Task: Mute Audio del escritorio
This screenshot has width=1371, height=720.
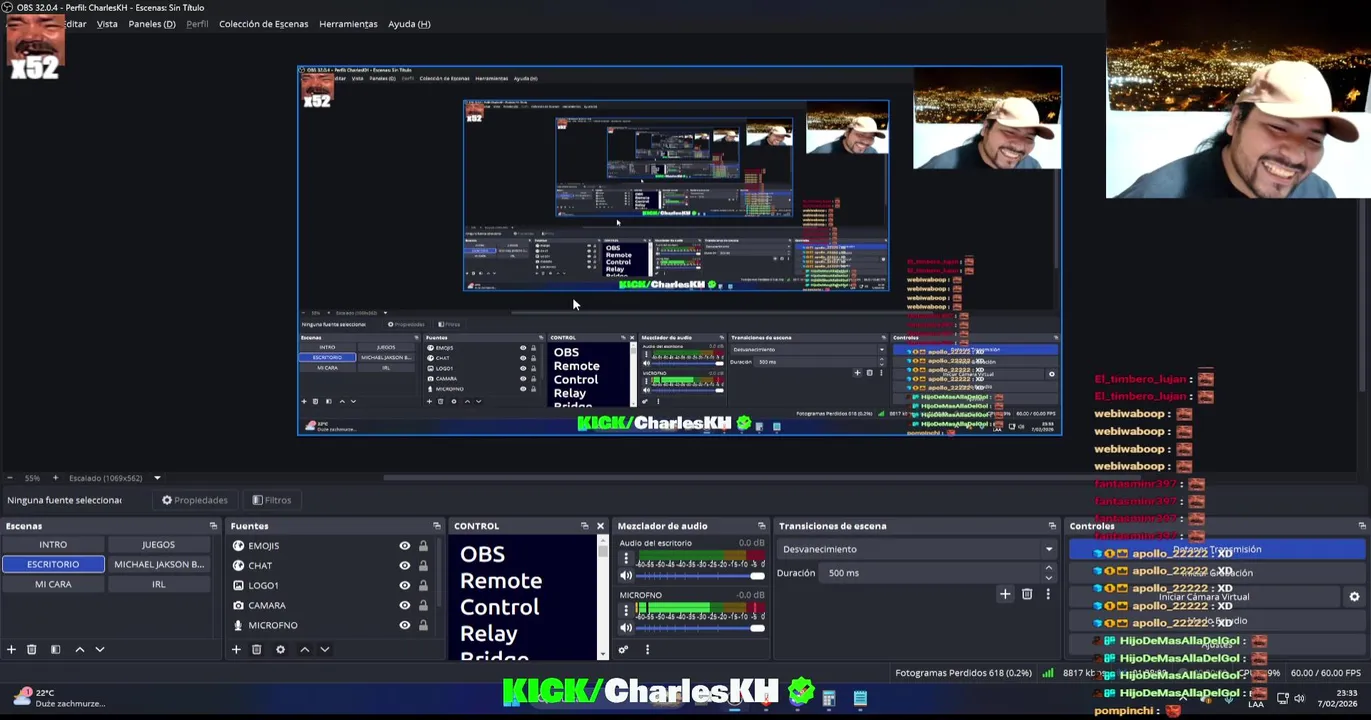Action: click(626, 576)
